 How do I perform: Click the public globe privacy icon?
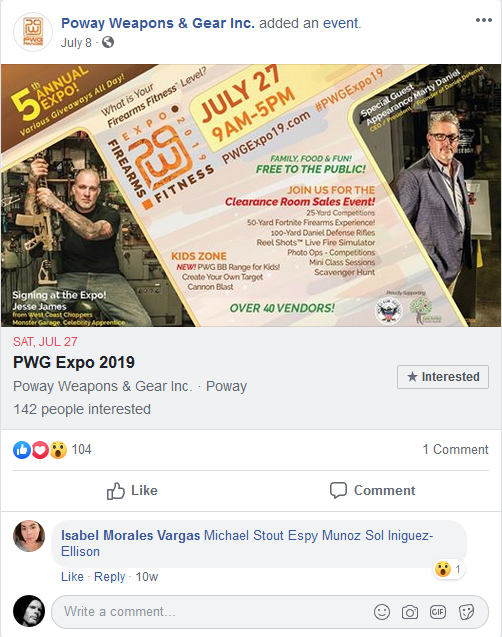point(108,42)
